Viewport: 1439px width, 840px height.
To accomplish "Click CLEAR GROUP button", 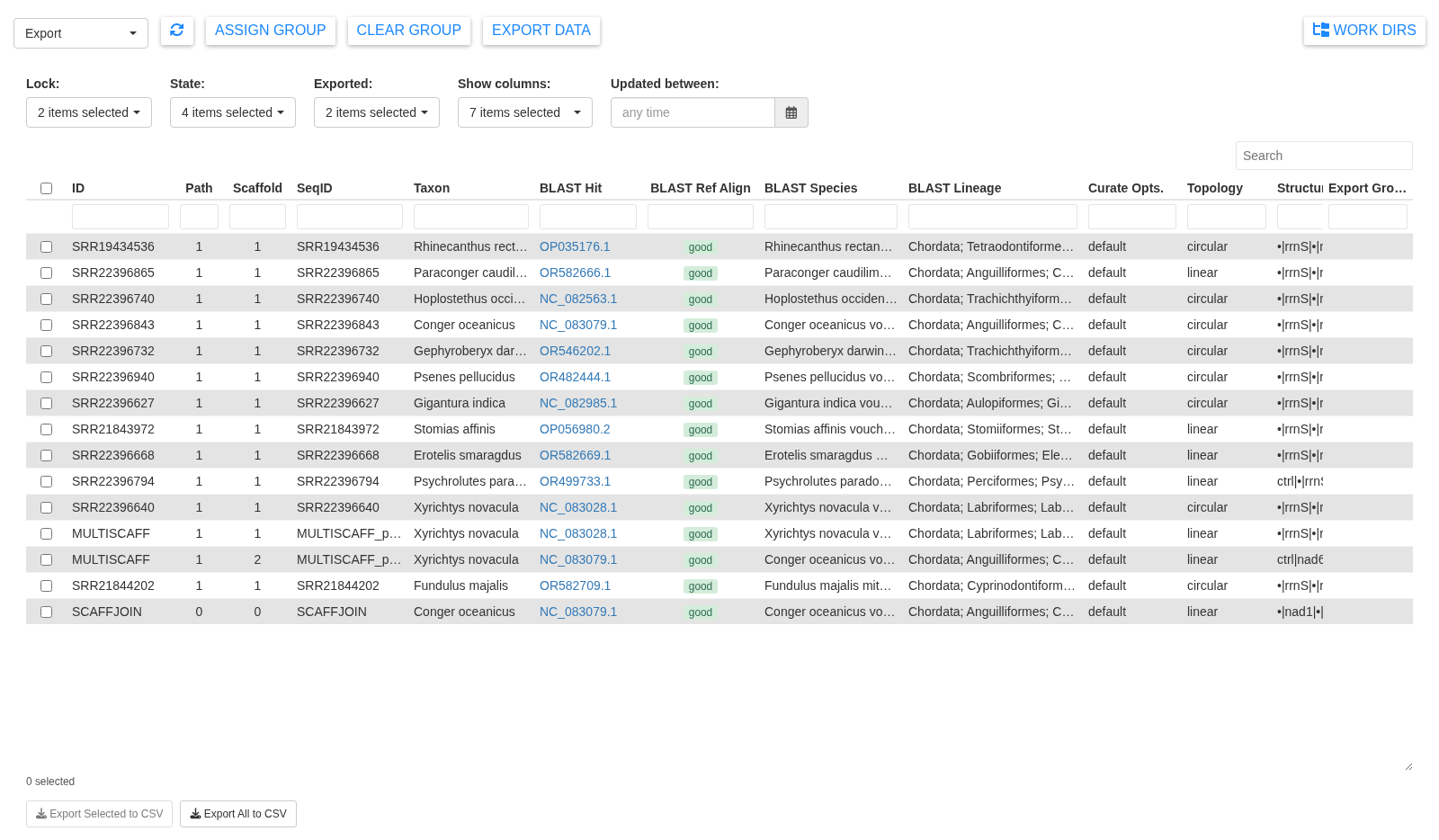I will tap(409, 31).
